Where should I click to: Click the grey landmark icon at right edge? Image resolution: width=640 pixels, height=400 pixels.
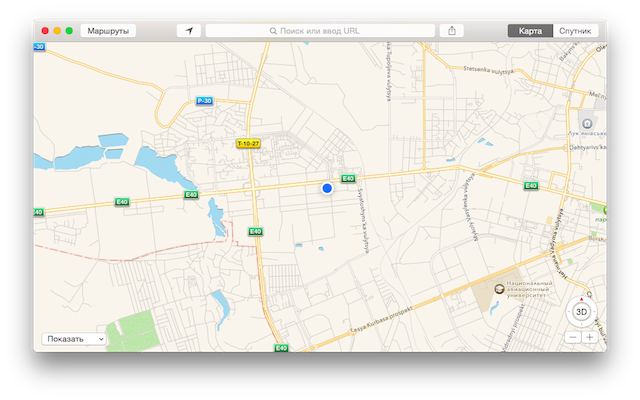click(x=587, y=123)
